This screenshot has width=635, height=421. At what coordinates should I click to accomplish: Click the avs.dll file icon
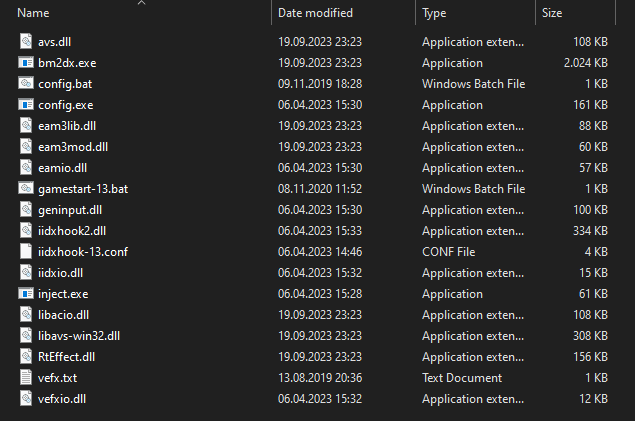tap(27, 42)
